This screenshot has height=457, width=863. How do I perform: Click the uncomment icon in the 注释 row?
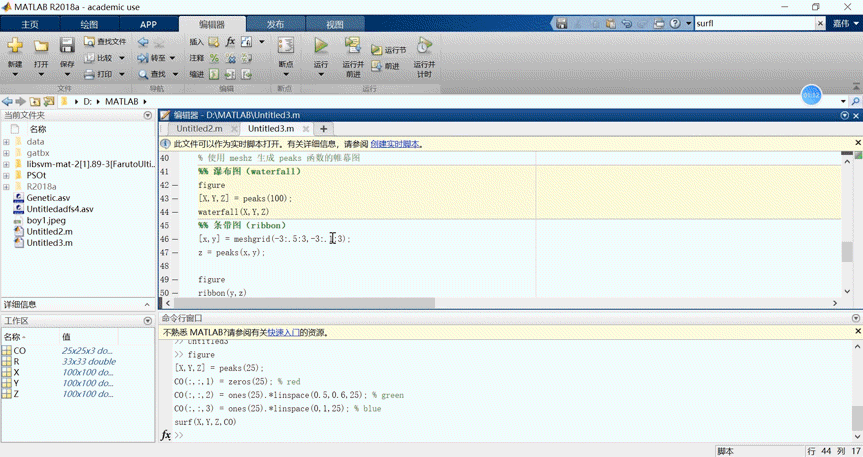pos(231,58)
